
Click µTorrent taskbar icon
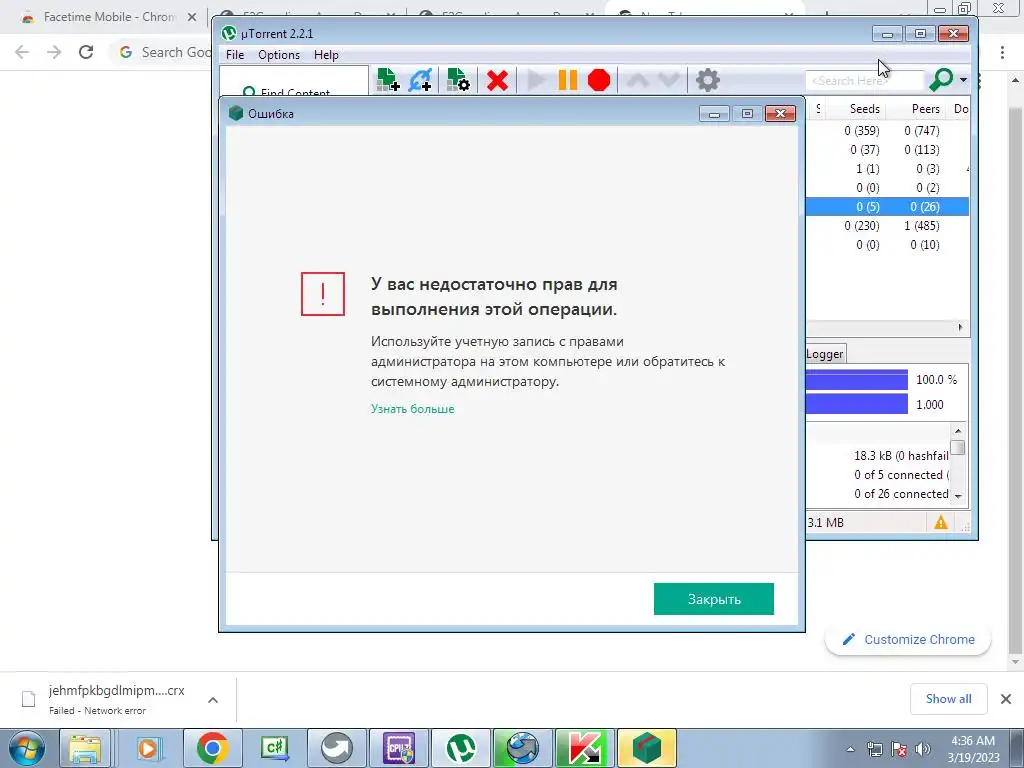[461, 748]
